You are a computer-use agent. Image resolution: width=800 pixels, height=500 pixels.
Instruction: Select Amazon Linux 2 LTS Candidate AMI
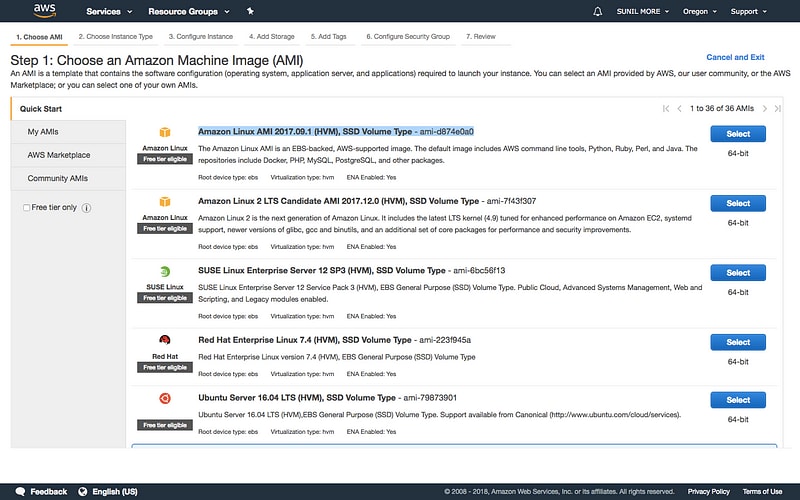(x=738, y=203)
